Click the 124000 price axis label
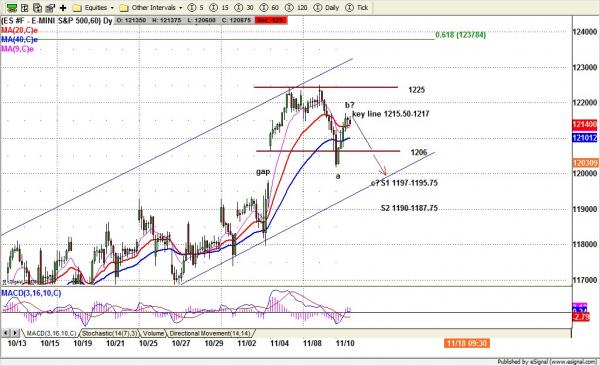 pyautogui.click(x=585, y=32)
